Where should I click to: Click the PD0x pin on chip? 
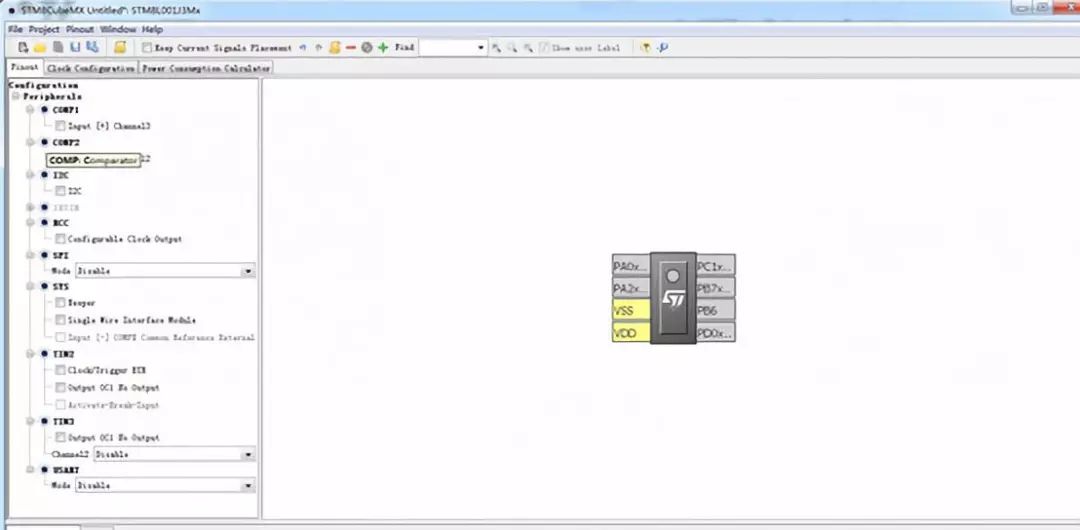pyautogui.click(x=716, y=333)
